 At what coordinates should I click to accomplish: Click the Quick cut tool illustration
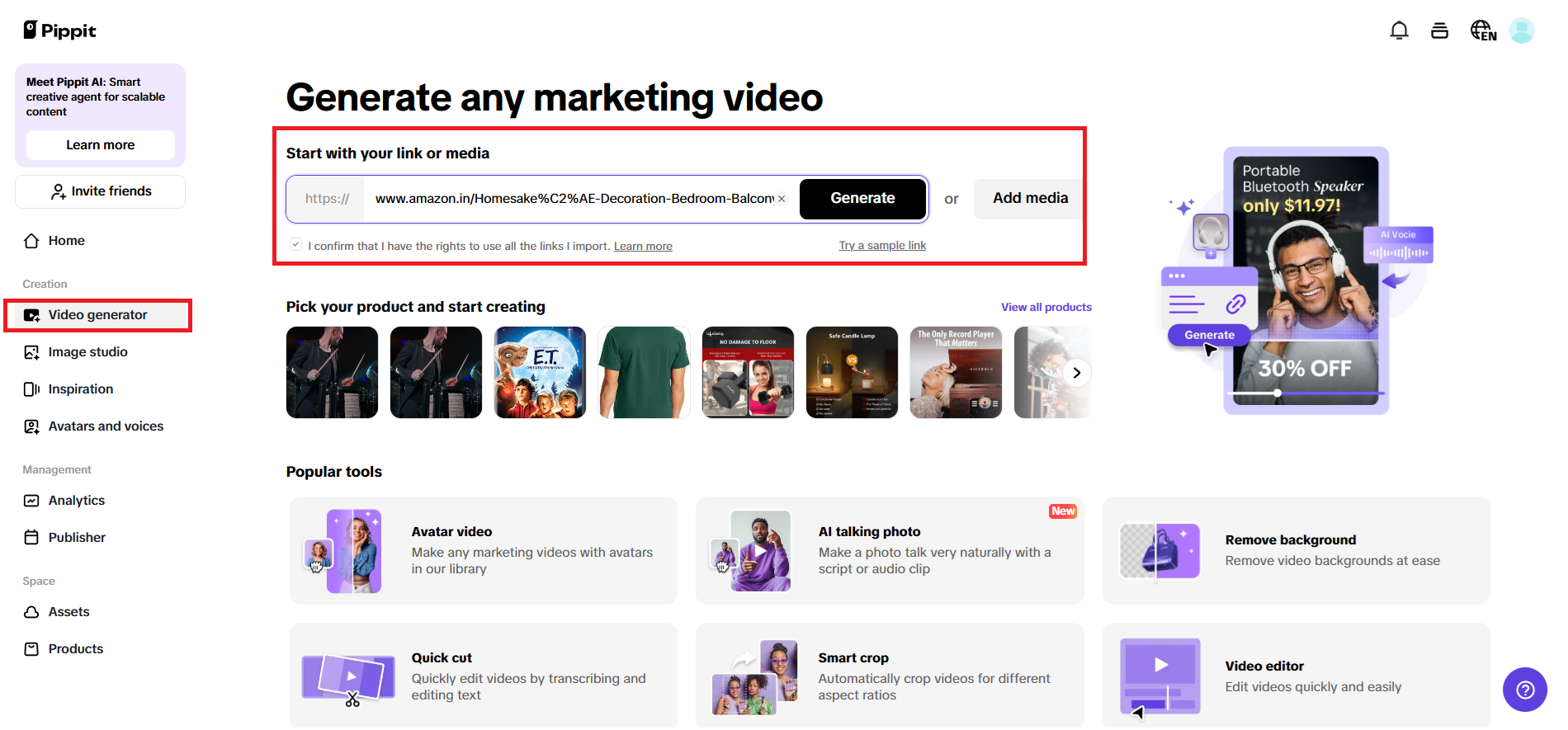[348, 679]
